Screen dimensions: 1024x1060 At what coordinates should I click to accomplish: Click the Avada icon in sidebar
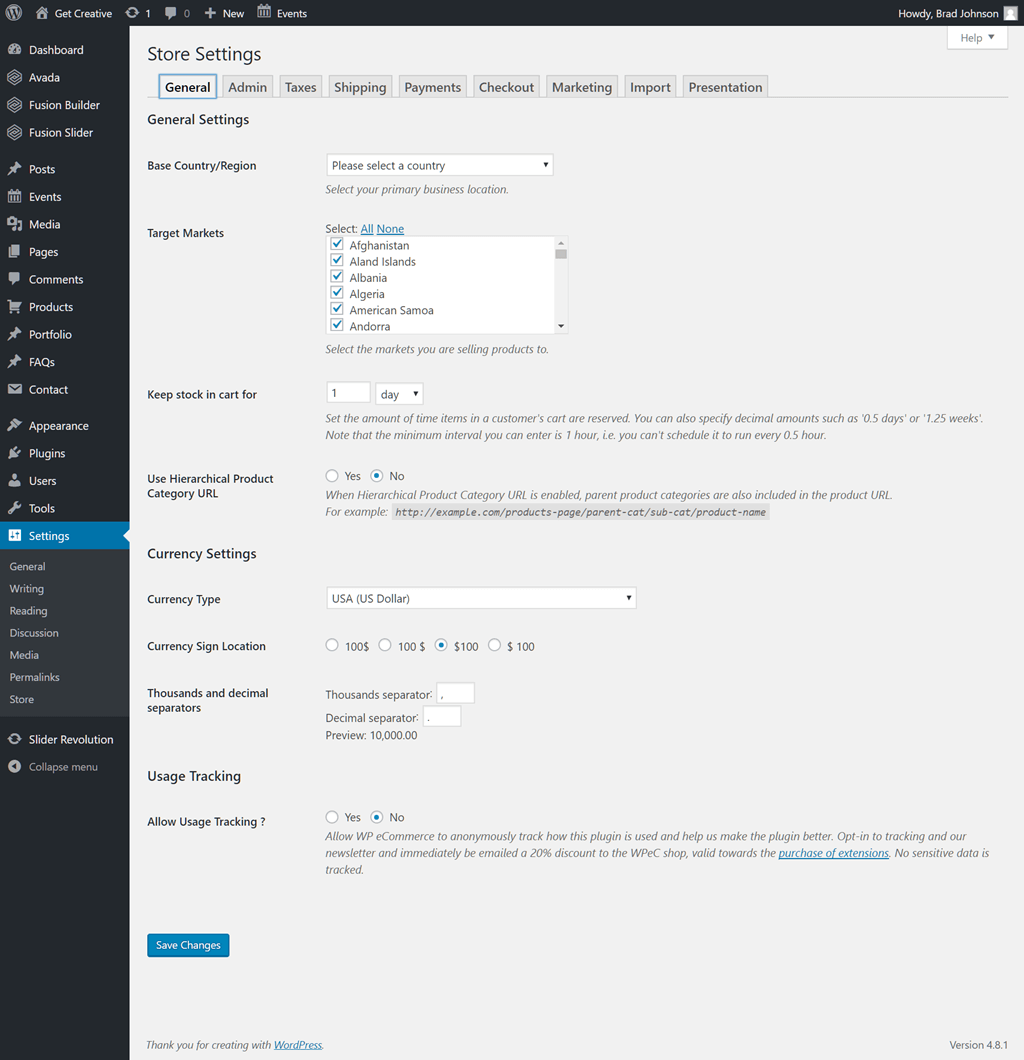pos(14,77)
